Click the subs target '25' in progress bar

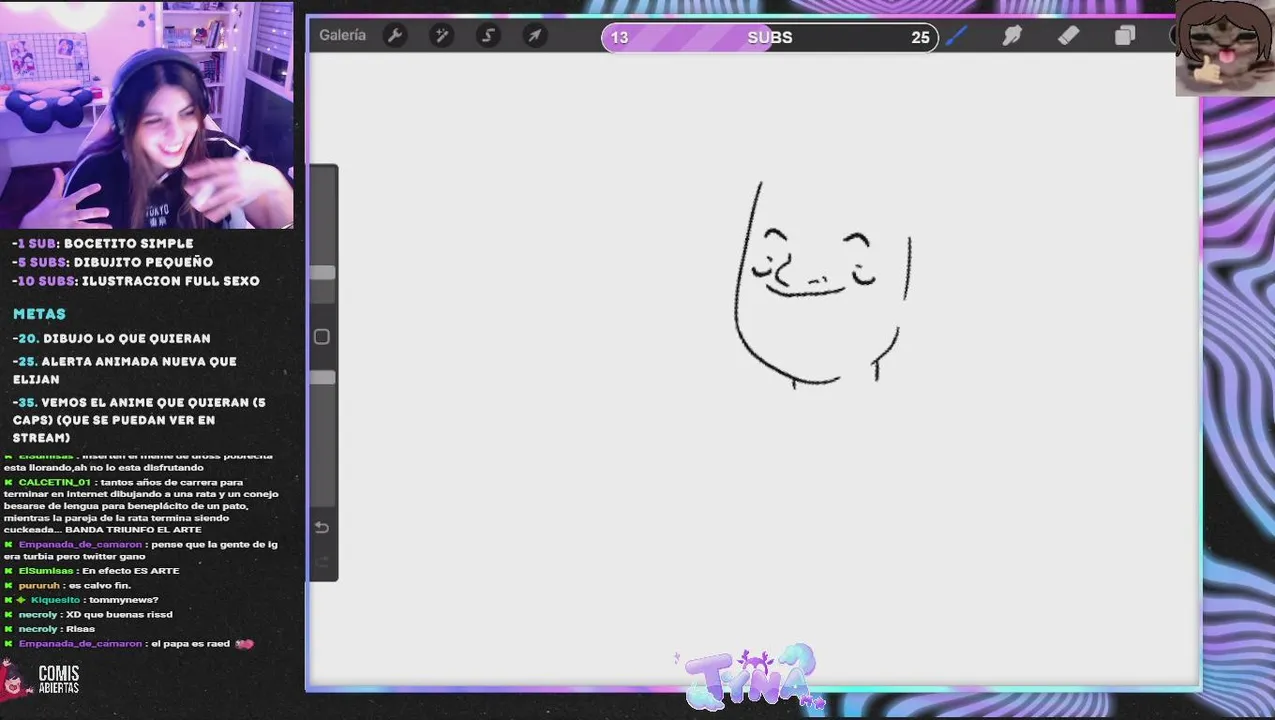[920, 38]
